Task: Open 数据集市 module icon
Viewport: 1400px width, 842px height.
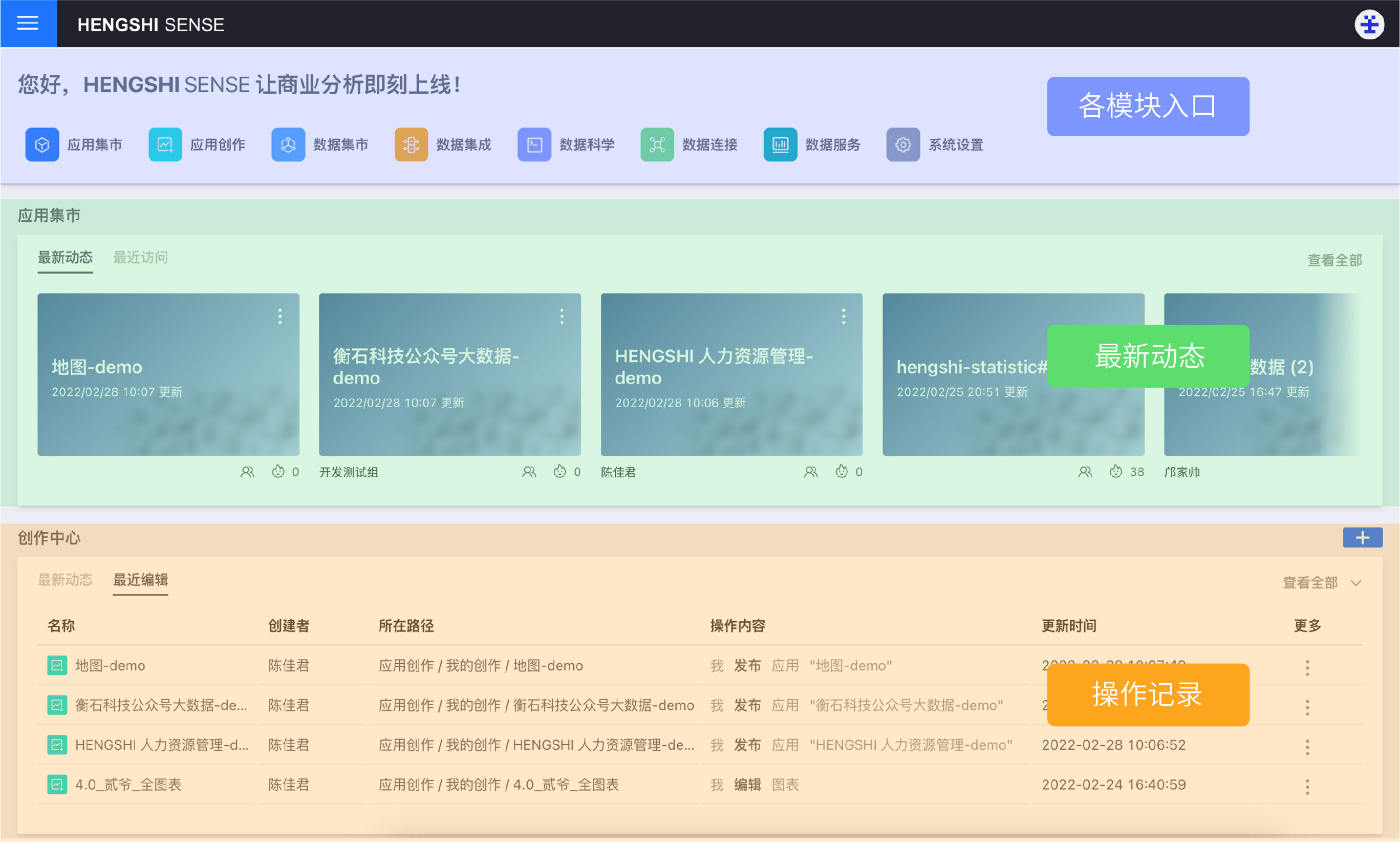Action: pos(288,144)
